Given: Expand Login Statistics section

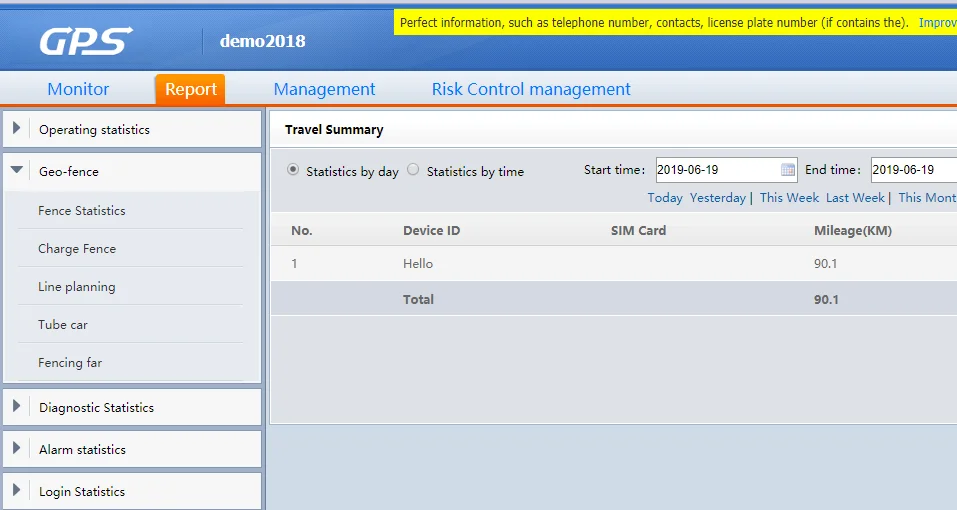Looking at the screenshot, I should point(82,491).
